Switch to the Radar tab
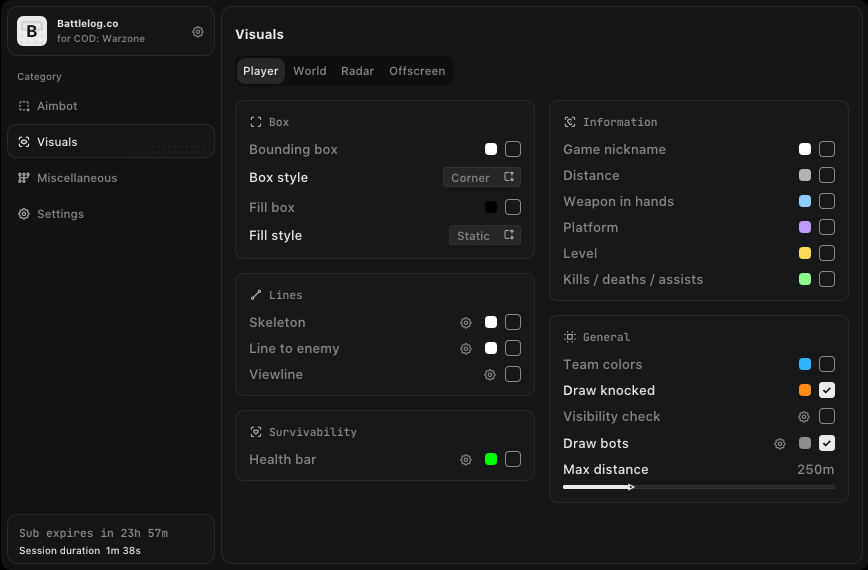The image size is (868, 570). (x=358, y=71)
